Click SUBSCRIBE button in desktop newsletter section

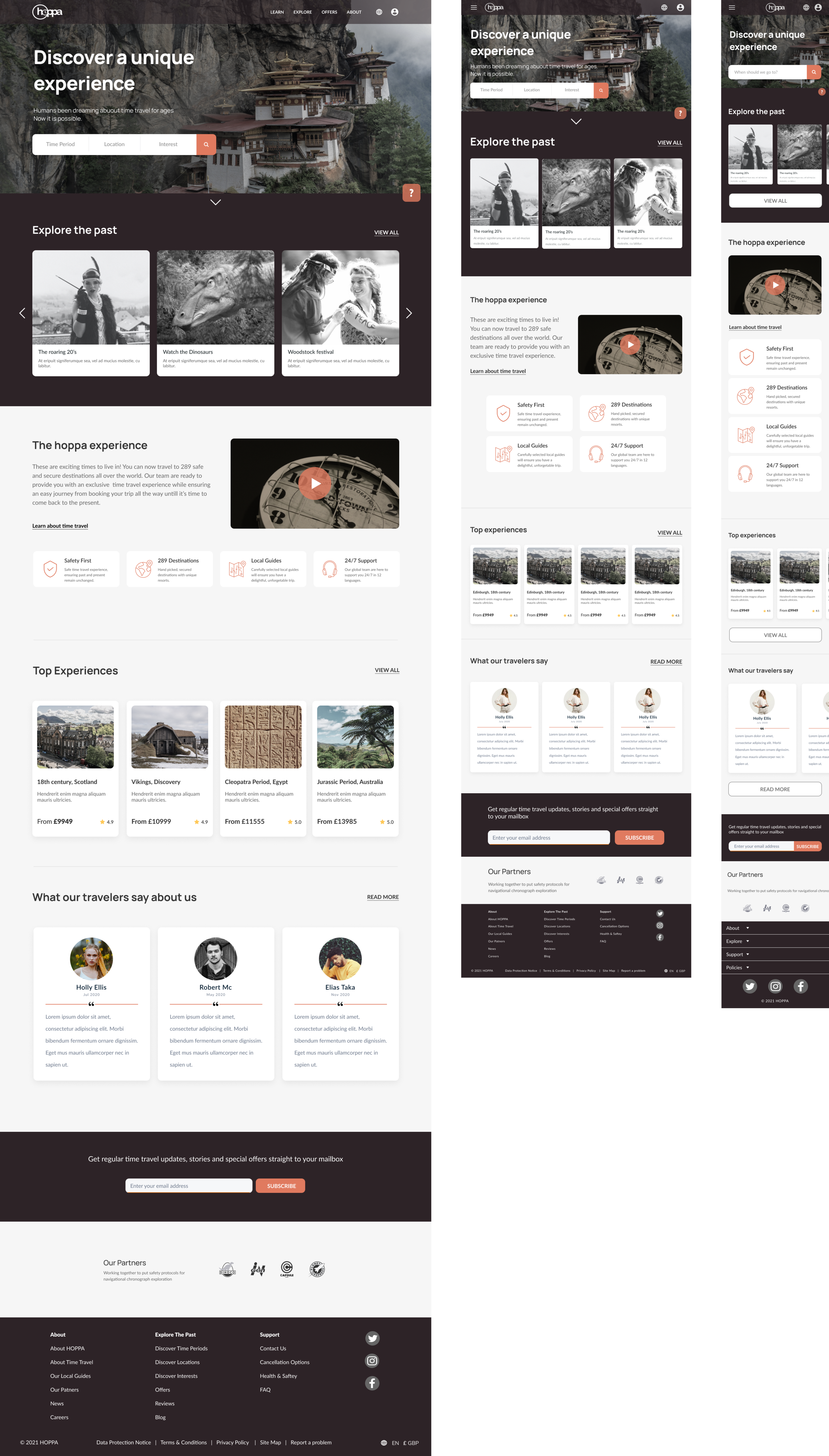(x=281, y=1186)
